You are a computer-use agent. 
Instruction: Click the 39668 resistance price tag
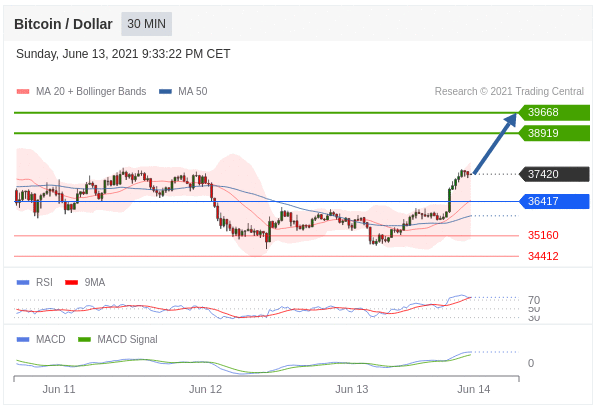(x=554, y=113)
